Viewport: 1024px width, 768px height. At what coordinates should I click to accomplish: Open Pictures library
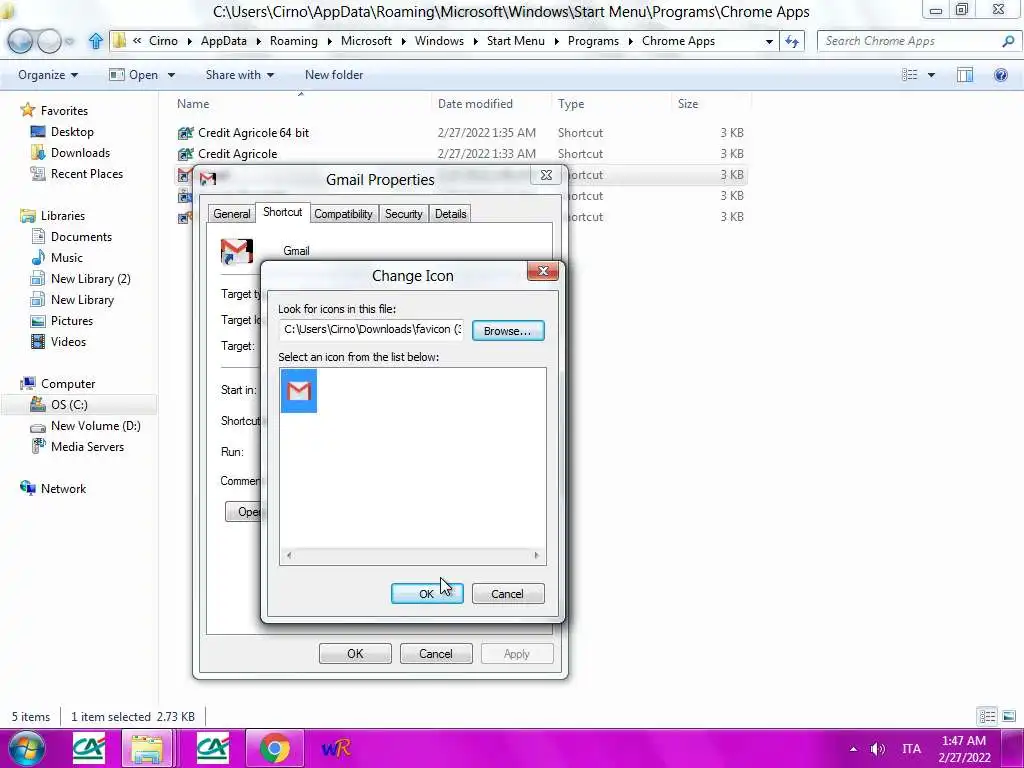click(72, 321)
